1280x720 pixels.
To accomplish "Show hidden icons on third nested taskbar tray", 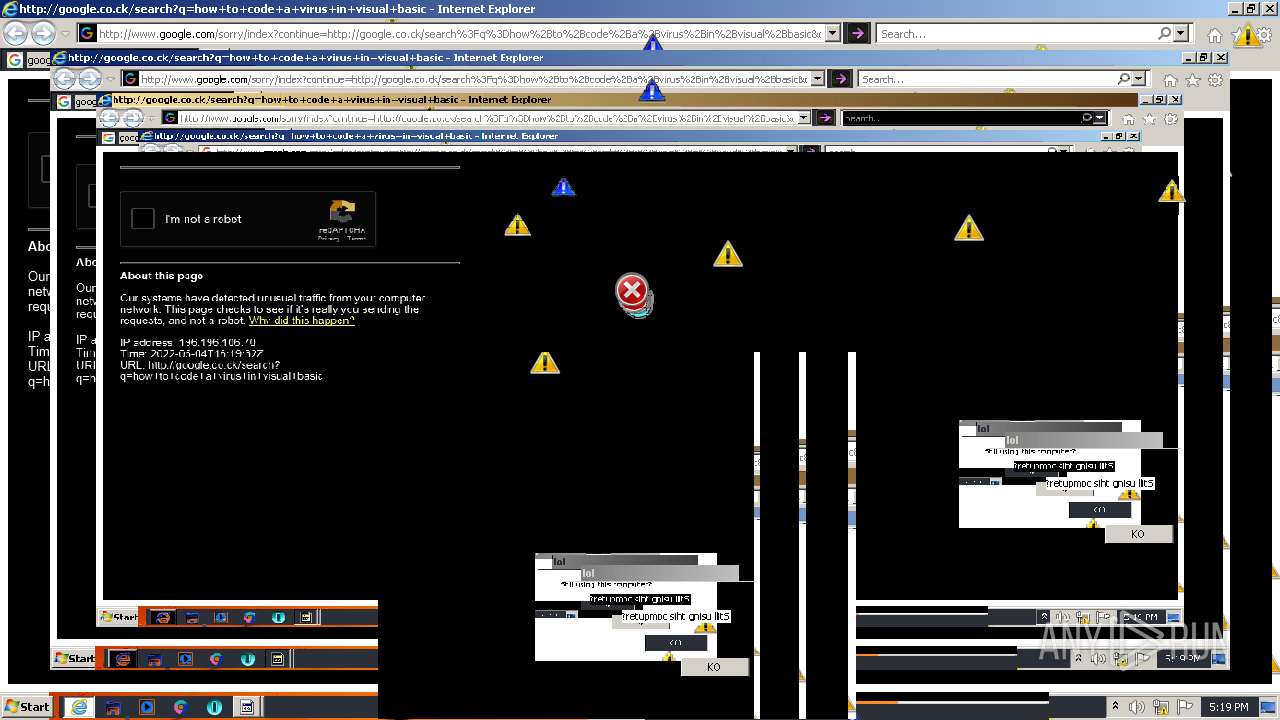I will point(1044,617).
